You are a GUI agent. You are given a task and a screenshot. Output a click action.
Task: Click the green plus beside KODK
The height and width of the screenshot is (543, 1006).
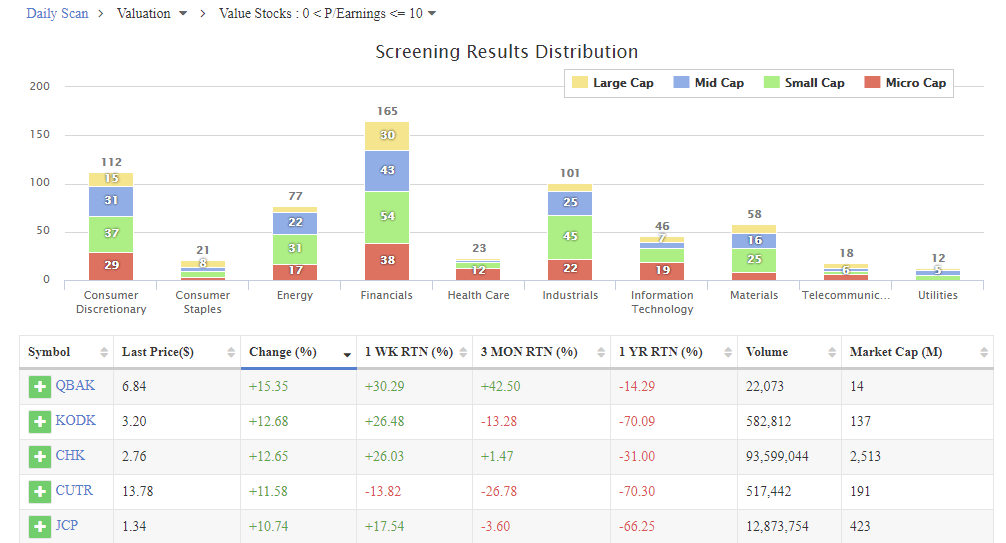(x=39, y=422)
